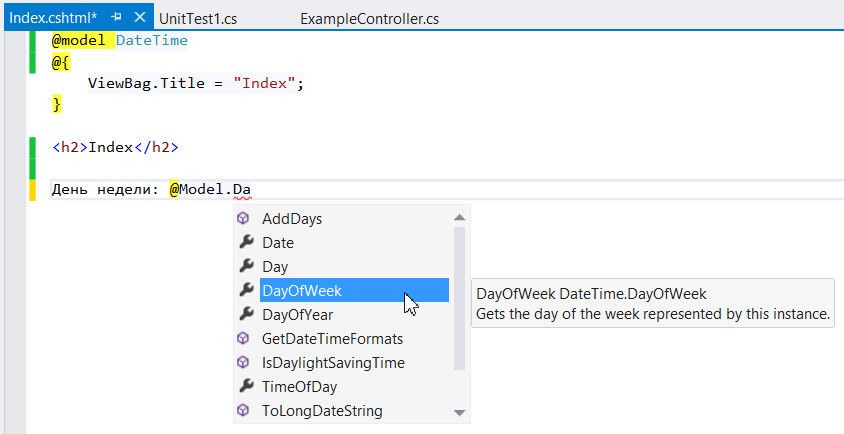The image size is (844, 434).
Task: Click the TimeOfDay wrench icon
Action: click(x=246, y=386)
